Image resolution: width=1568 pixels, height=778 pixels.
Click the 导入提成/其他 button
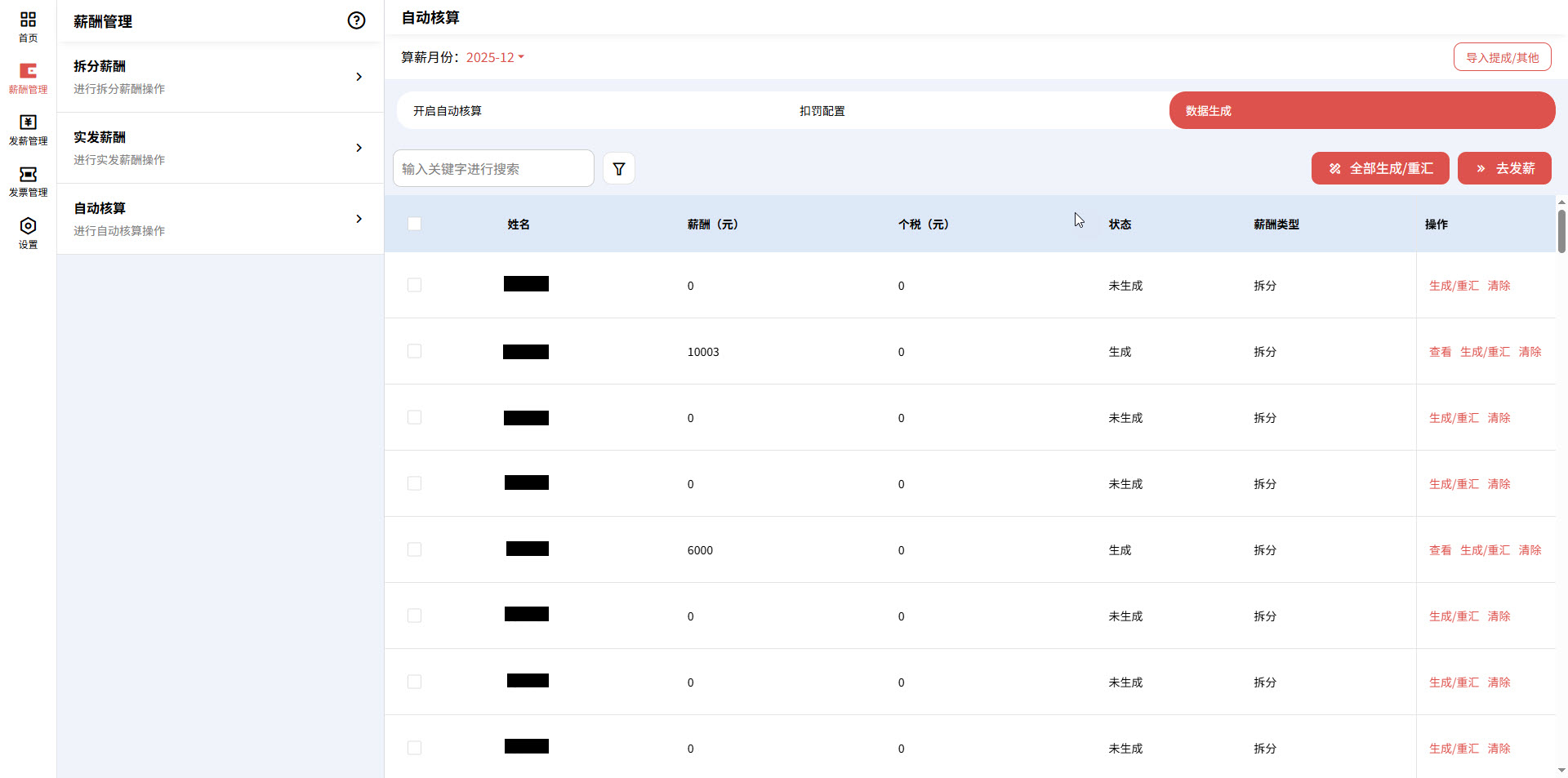point(1502,57)
